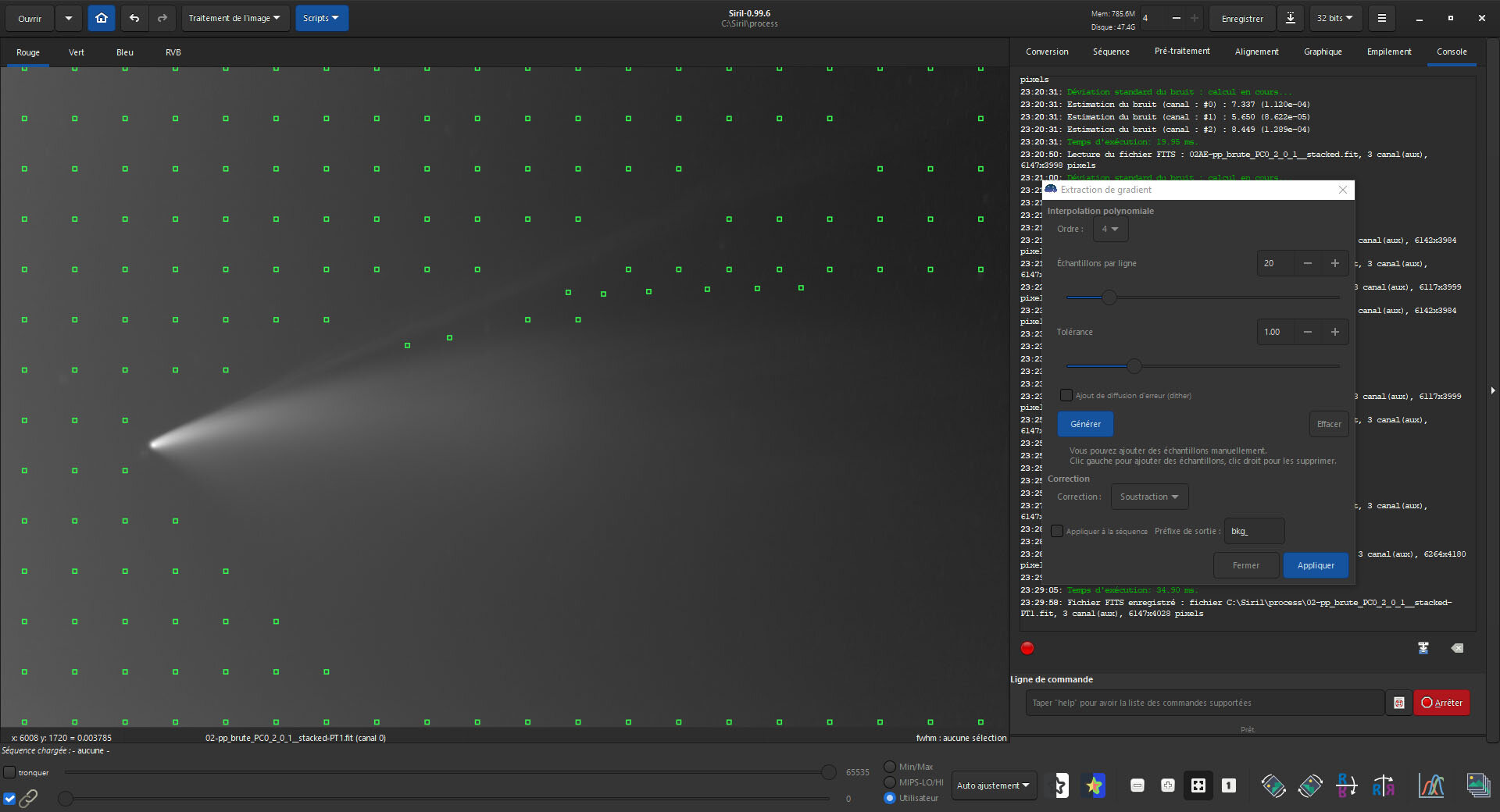Open the arrow next to Ouvrir
1500x812 pixels.
(x=69, y=18)
